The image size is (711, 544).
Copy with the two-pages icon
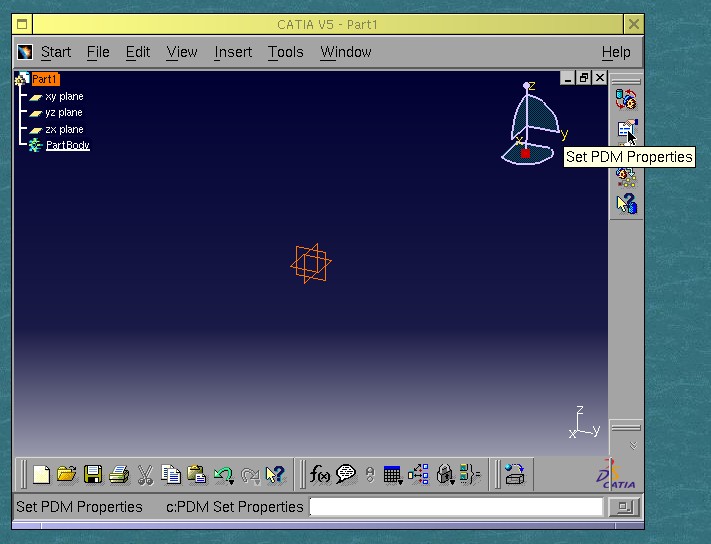[x=171, y=475]
